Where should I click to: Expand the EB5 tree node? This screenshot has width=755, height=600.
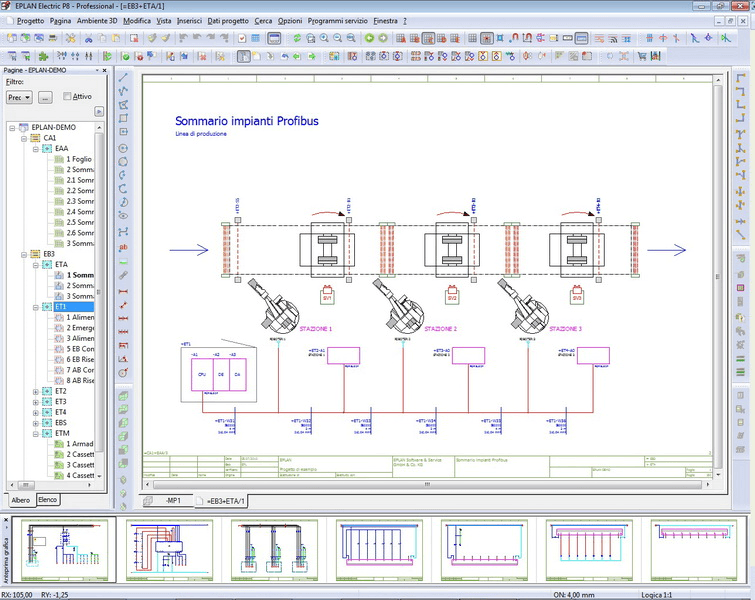(36, 423)
